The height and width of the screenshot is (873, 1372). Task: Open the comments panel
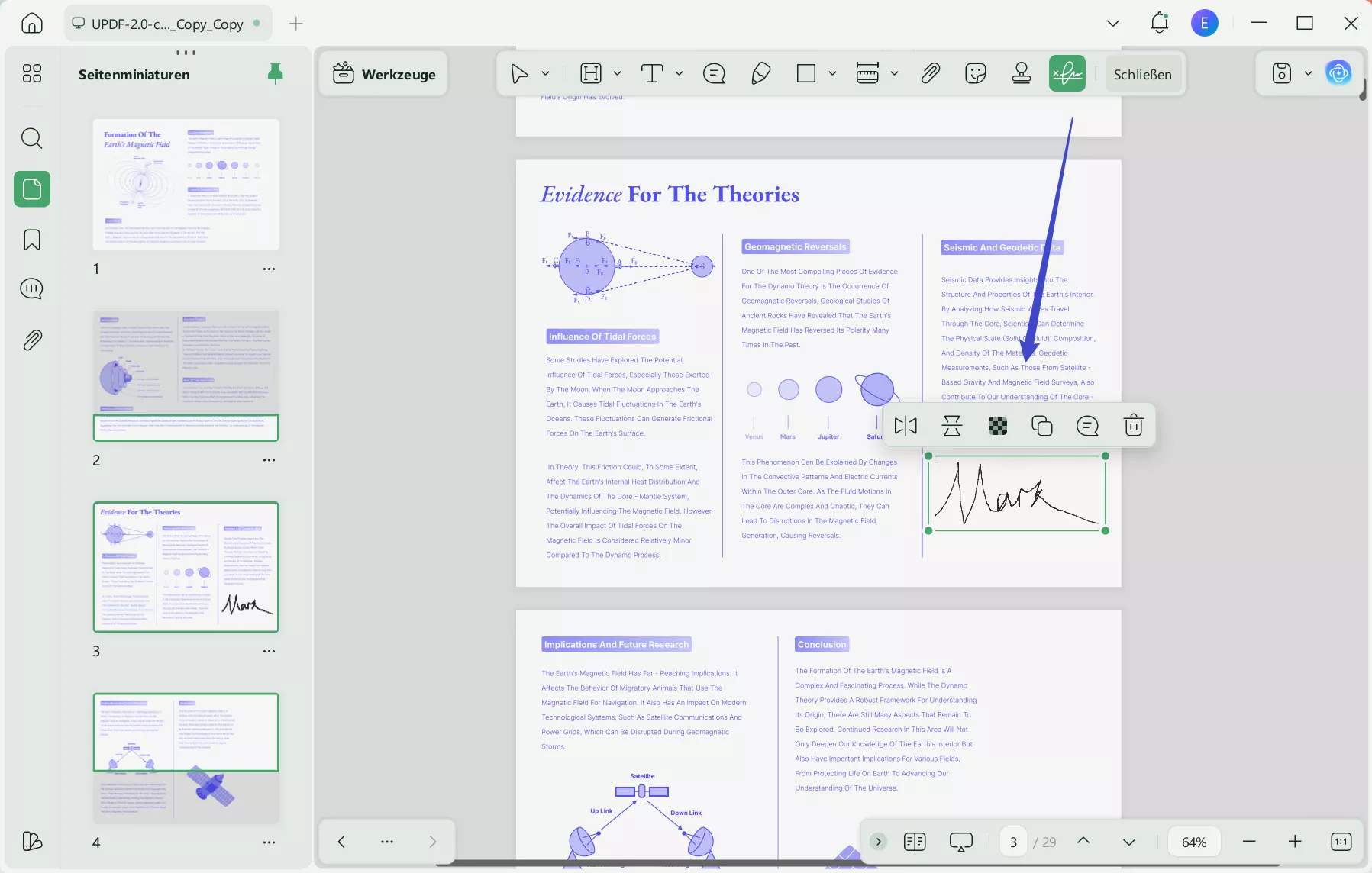32,289
